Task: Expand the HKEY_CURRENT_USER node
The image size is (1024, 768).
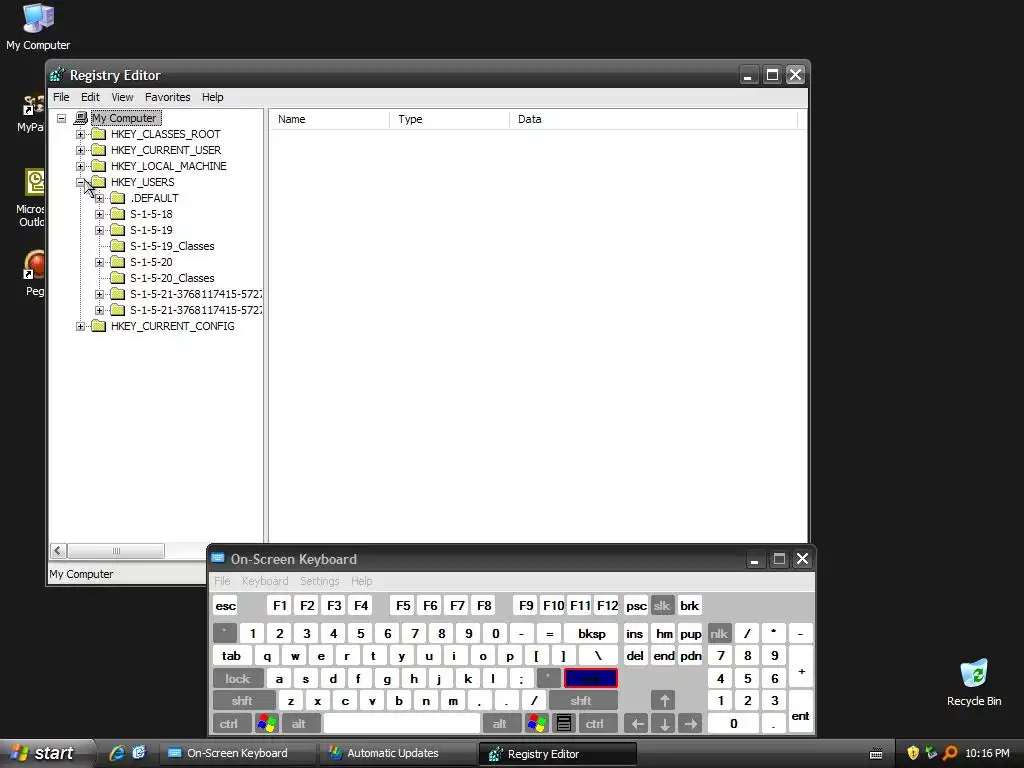Action: point(80,150)
